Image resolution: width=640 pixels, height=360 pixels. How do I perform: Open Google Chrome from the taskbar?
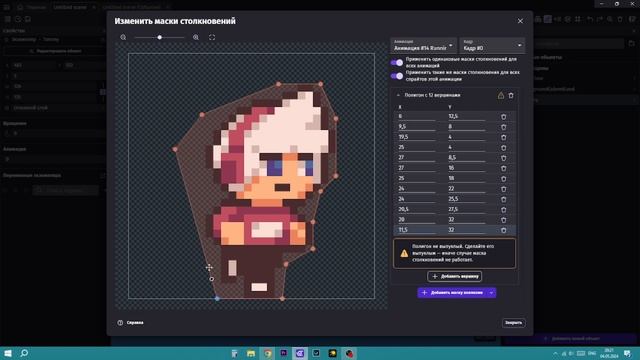point(267,353)
